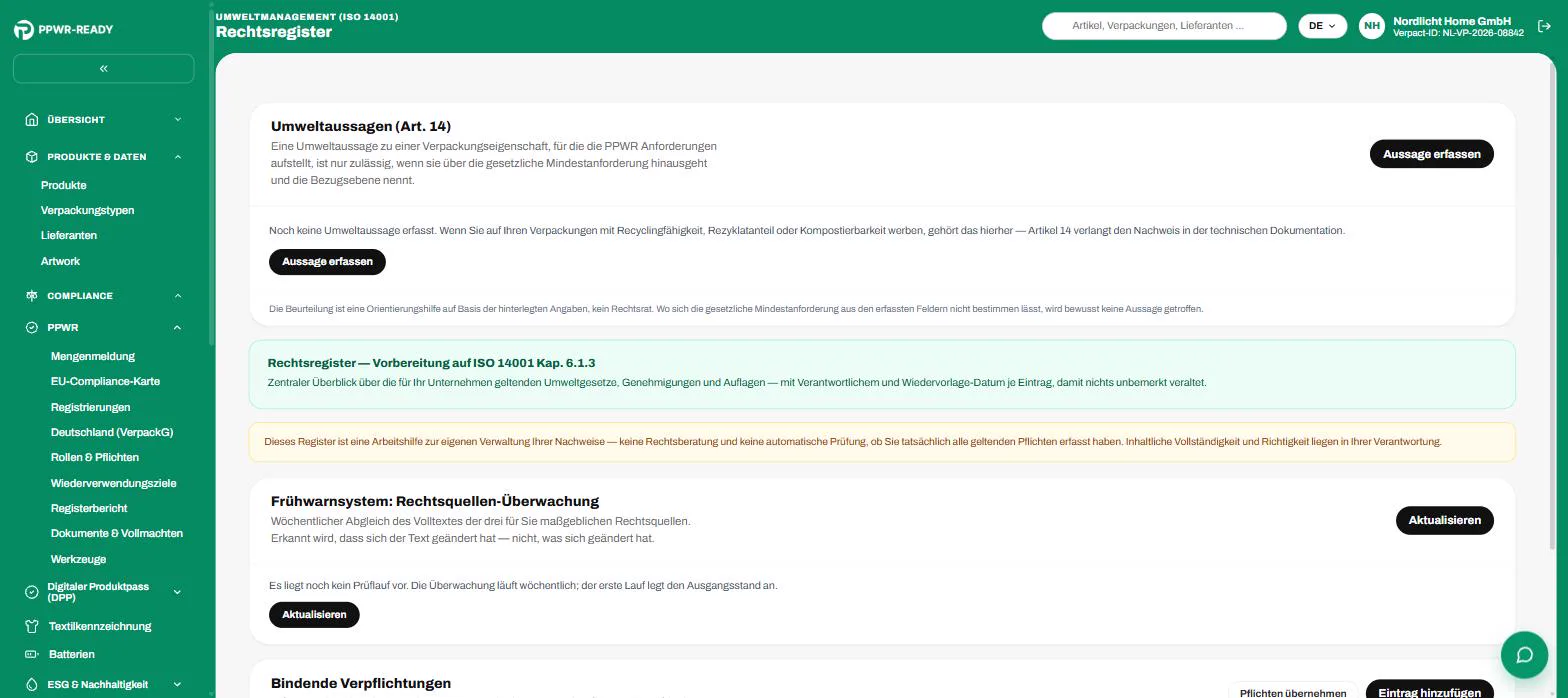The width and height of the screenshot is (1568, 698).
Task: Click the Nordlicht Home GmbH company name
Action: [x=1452, y=21]
